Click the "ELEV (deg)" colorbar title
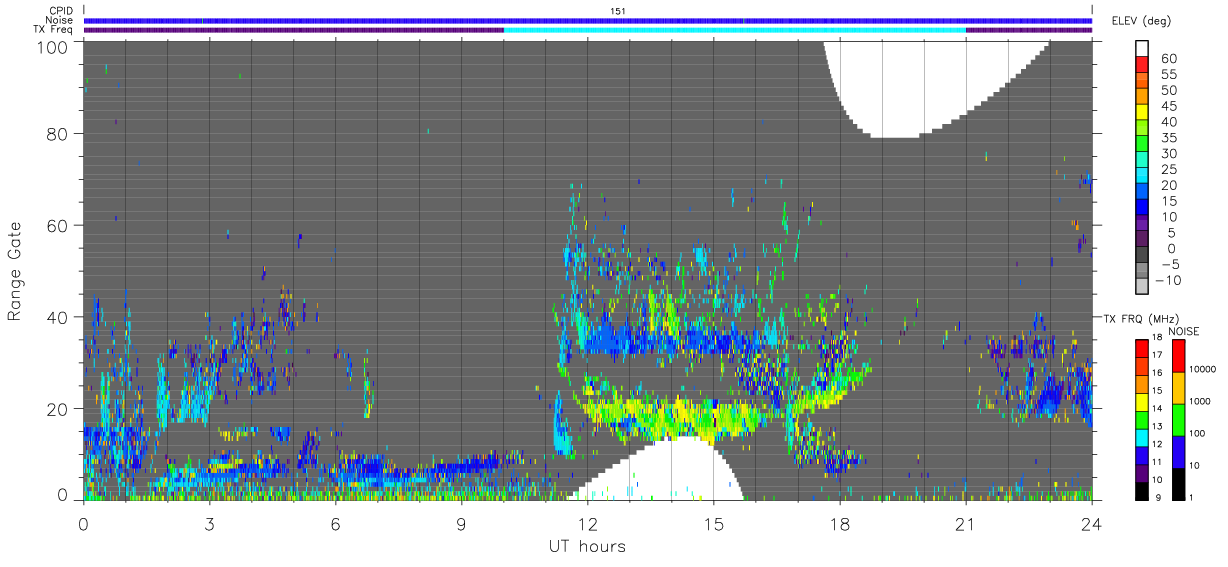The width and height of the screenshot is (1228, 567). [x=1141, y=20]
